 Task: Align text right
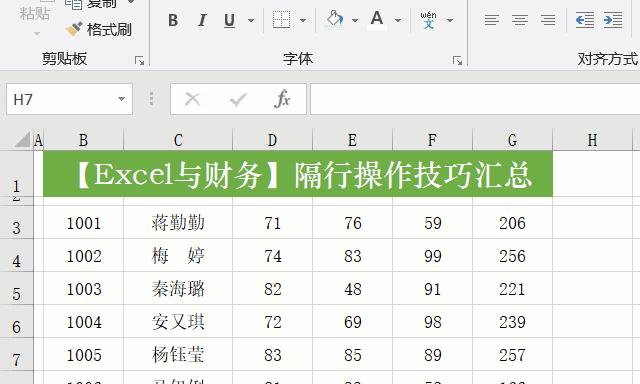point(548,20)
